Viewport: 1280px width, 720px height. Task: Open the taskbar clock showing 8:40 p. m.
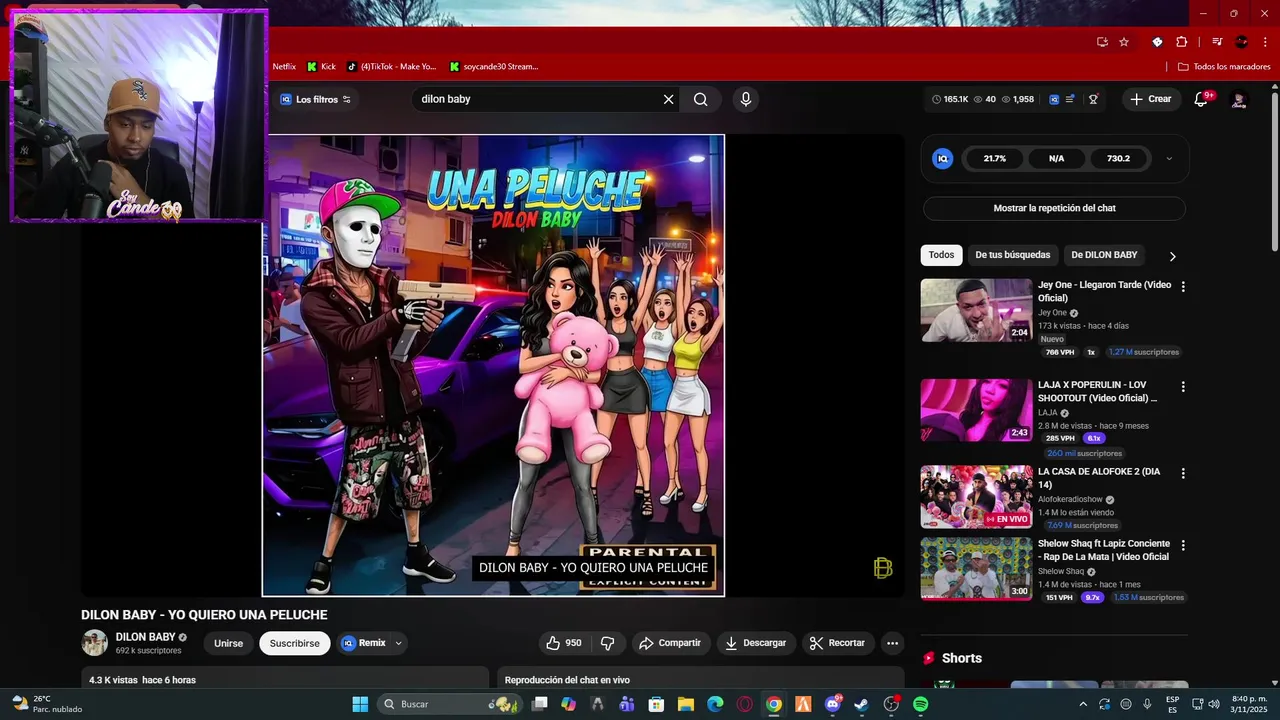pos(1249,704)
